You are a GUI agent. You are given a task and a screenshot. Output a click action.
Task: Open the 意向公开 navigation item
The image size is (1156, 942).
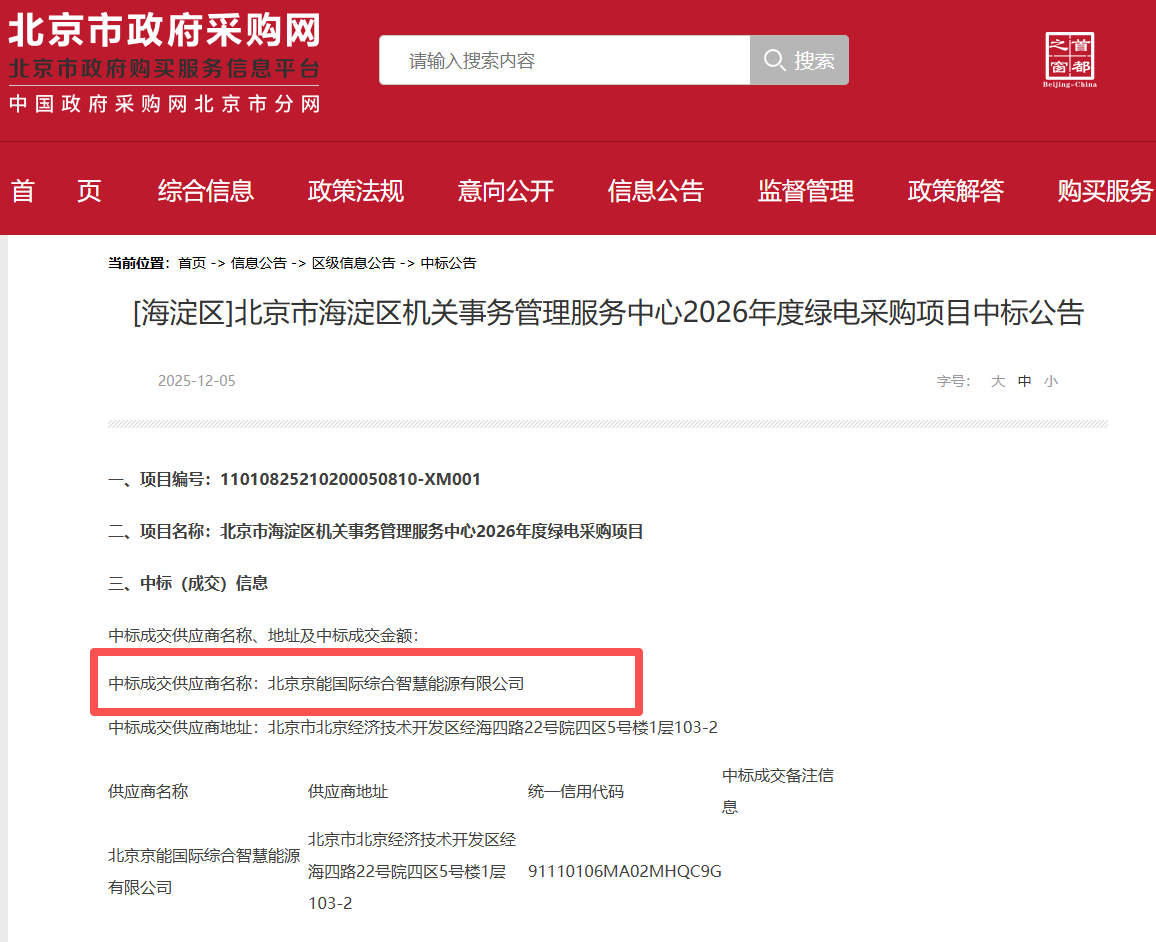click(x=506, y=191)
